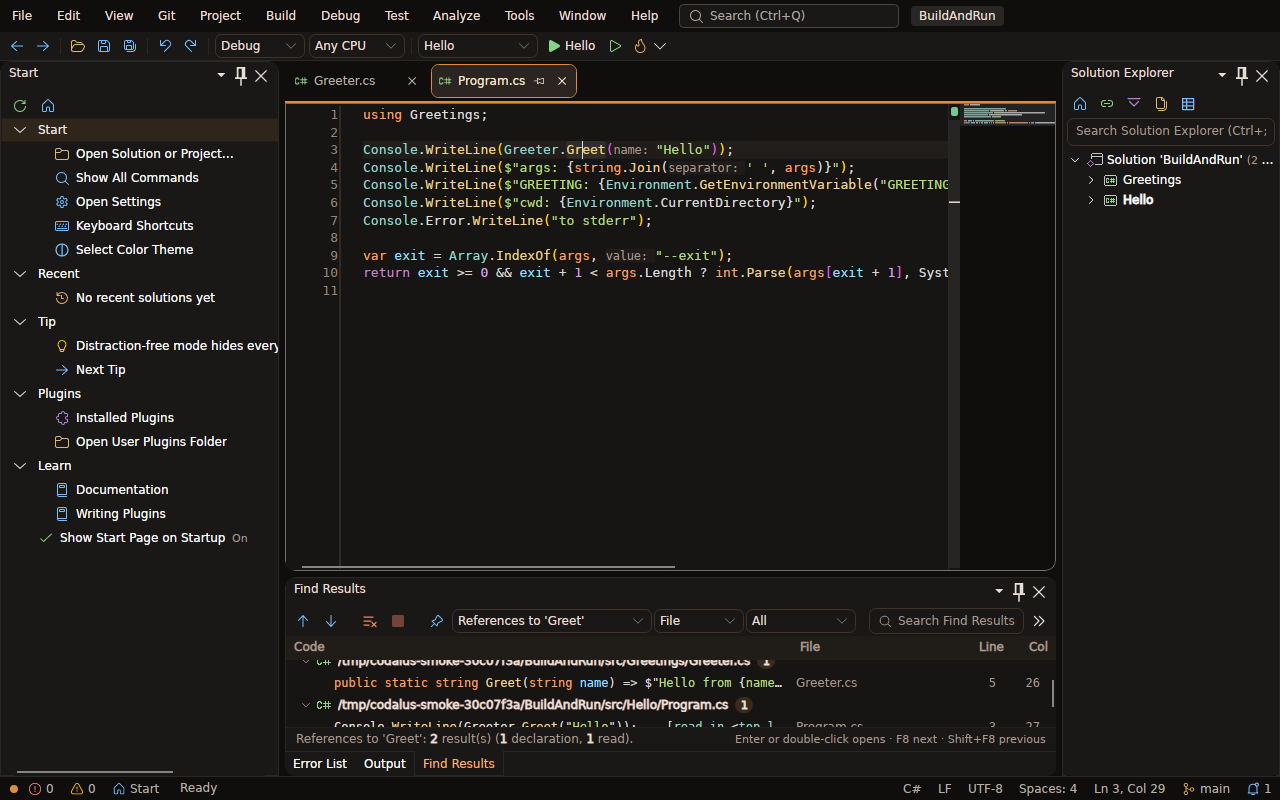The image size is (1280, 800).
Task: Click the editor horizontal scrollbar
Action: pos(488,567)
